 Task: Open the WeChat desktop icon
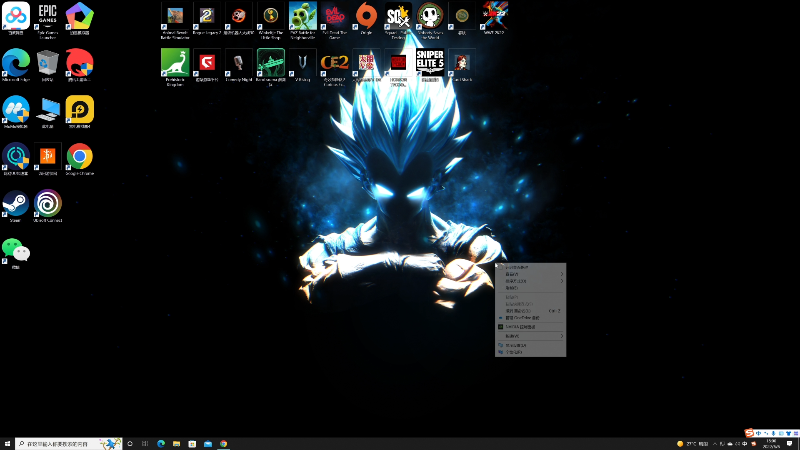point(16,253)
